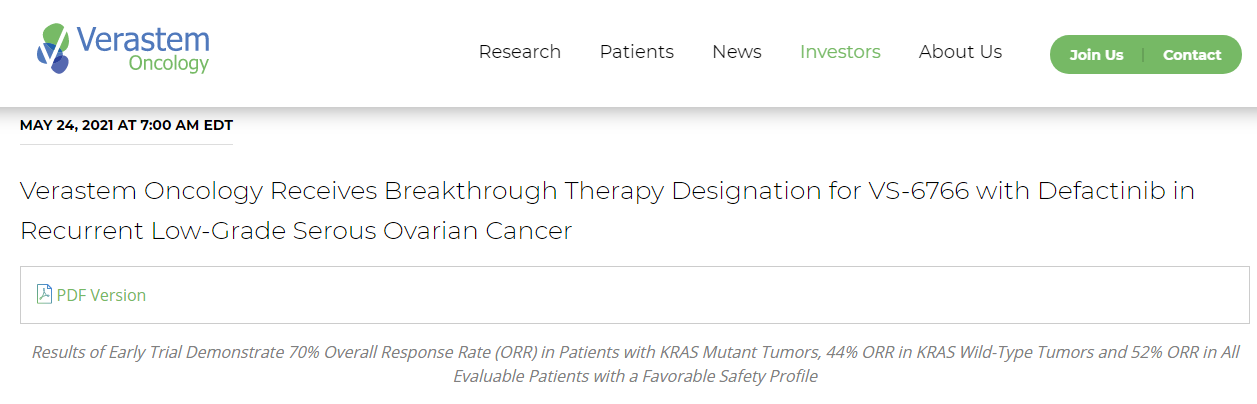Click the Contact button

(1192, 55)
